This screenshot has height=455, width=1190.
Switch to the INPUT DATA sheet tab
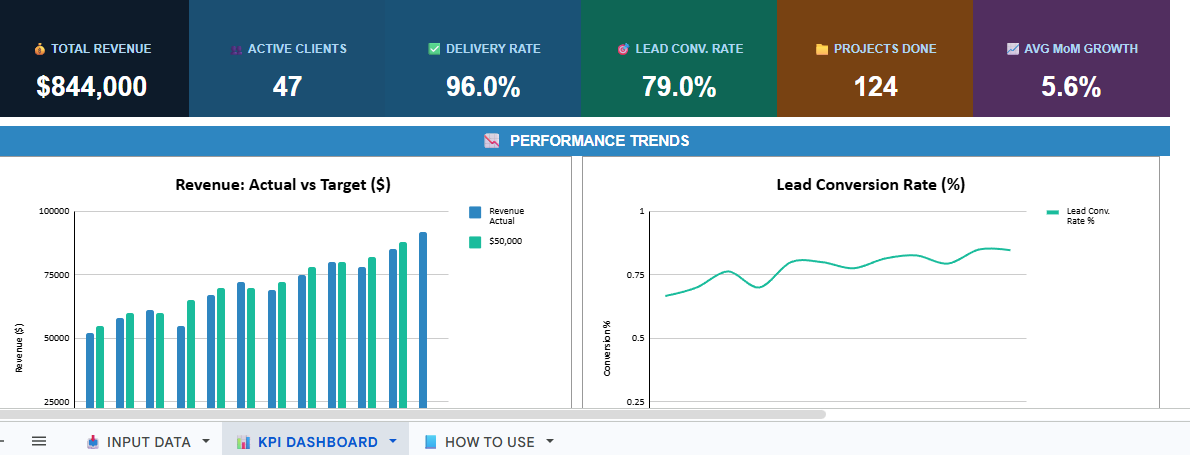point(148,441)
